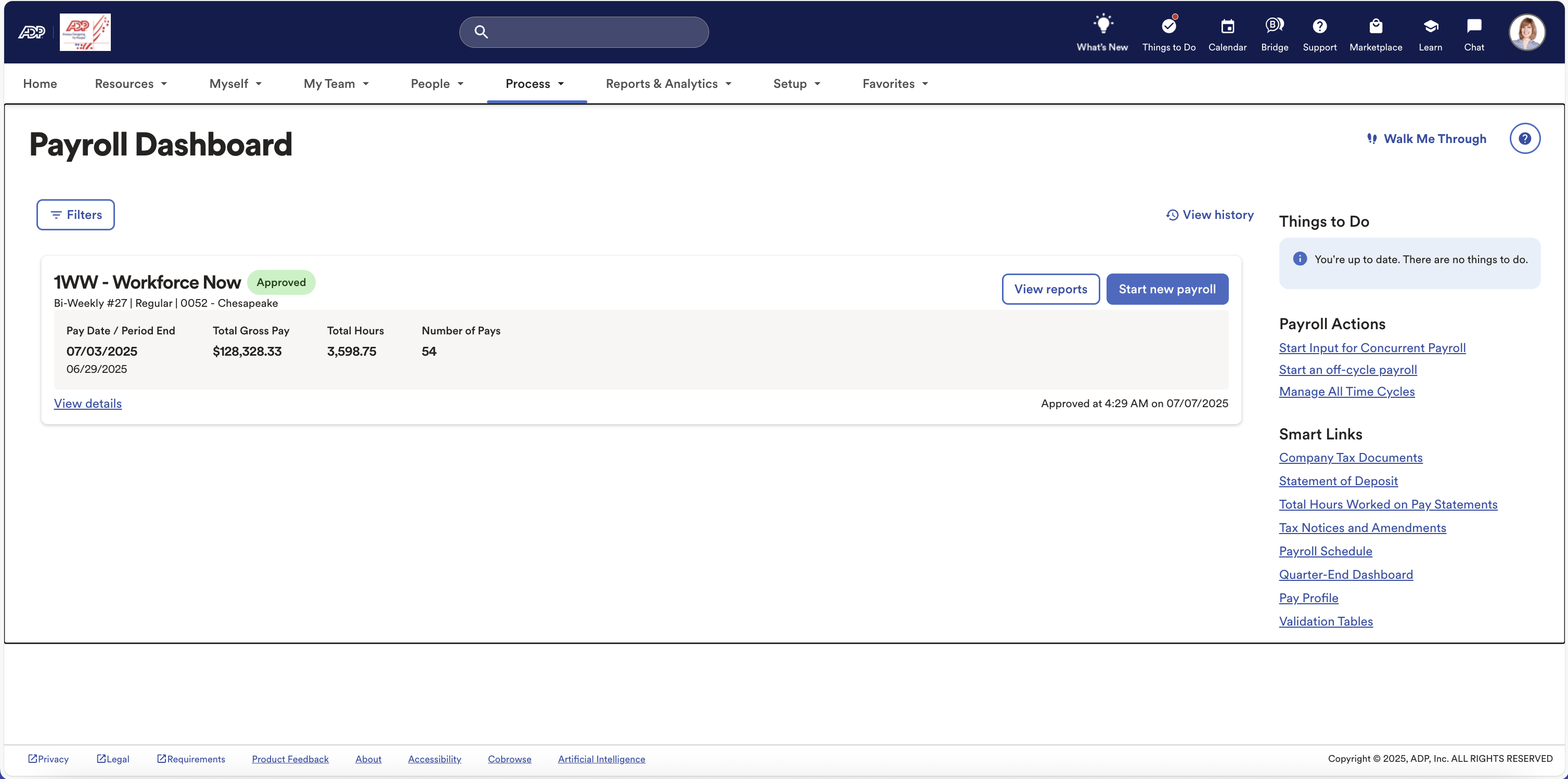Open the Process menu
Viewport: 1568px width, 779px height.
click(x=534, y=84)
